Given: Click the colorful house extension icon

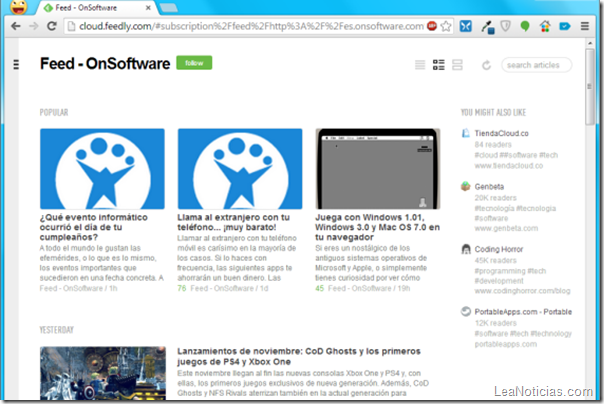Looking at the screenshot, I should (x=545, y=26).
